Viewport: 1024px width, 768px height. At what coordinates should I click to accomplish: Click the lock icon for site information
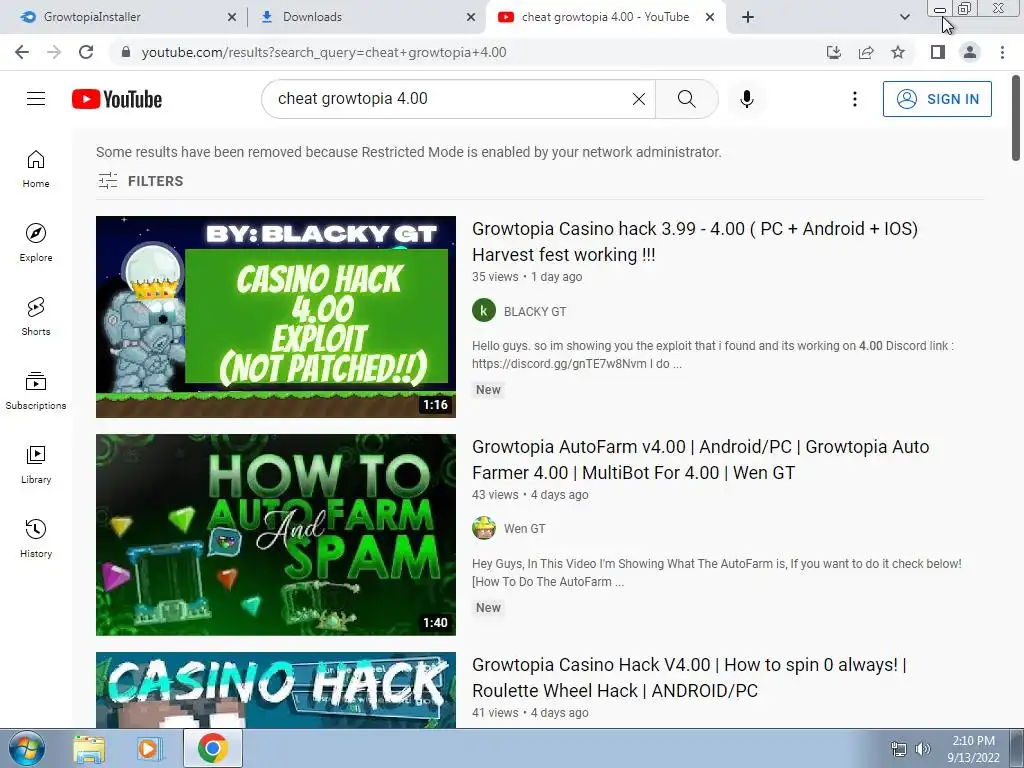(x=126, y=52)
